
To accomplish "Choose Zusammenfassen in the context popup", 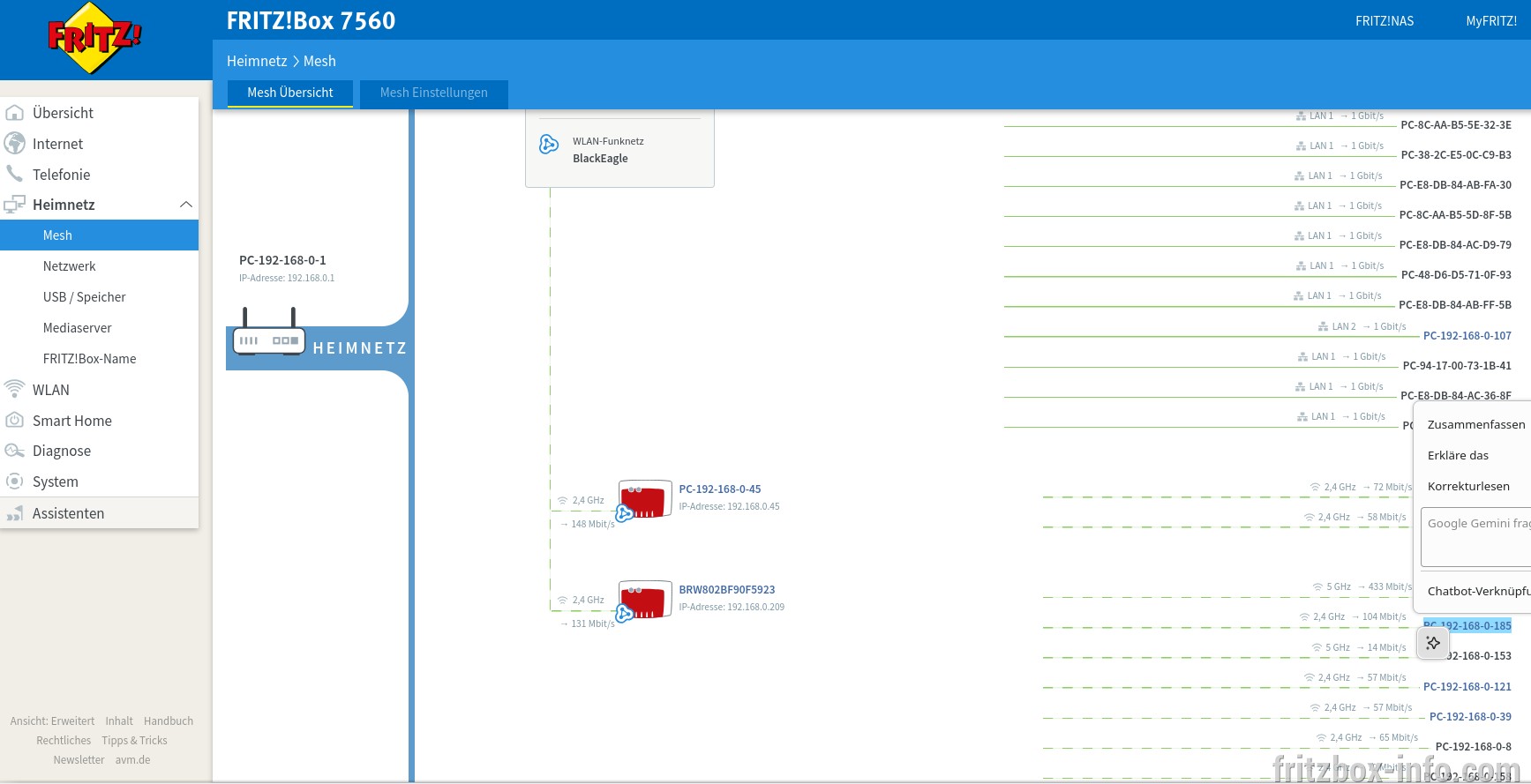I will [1475, 425].
